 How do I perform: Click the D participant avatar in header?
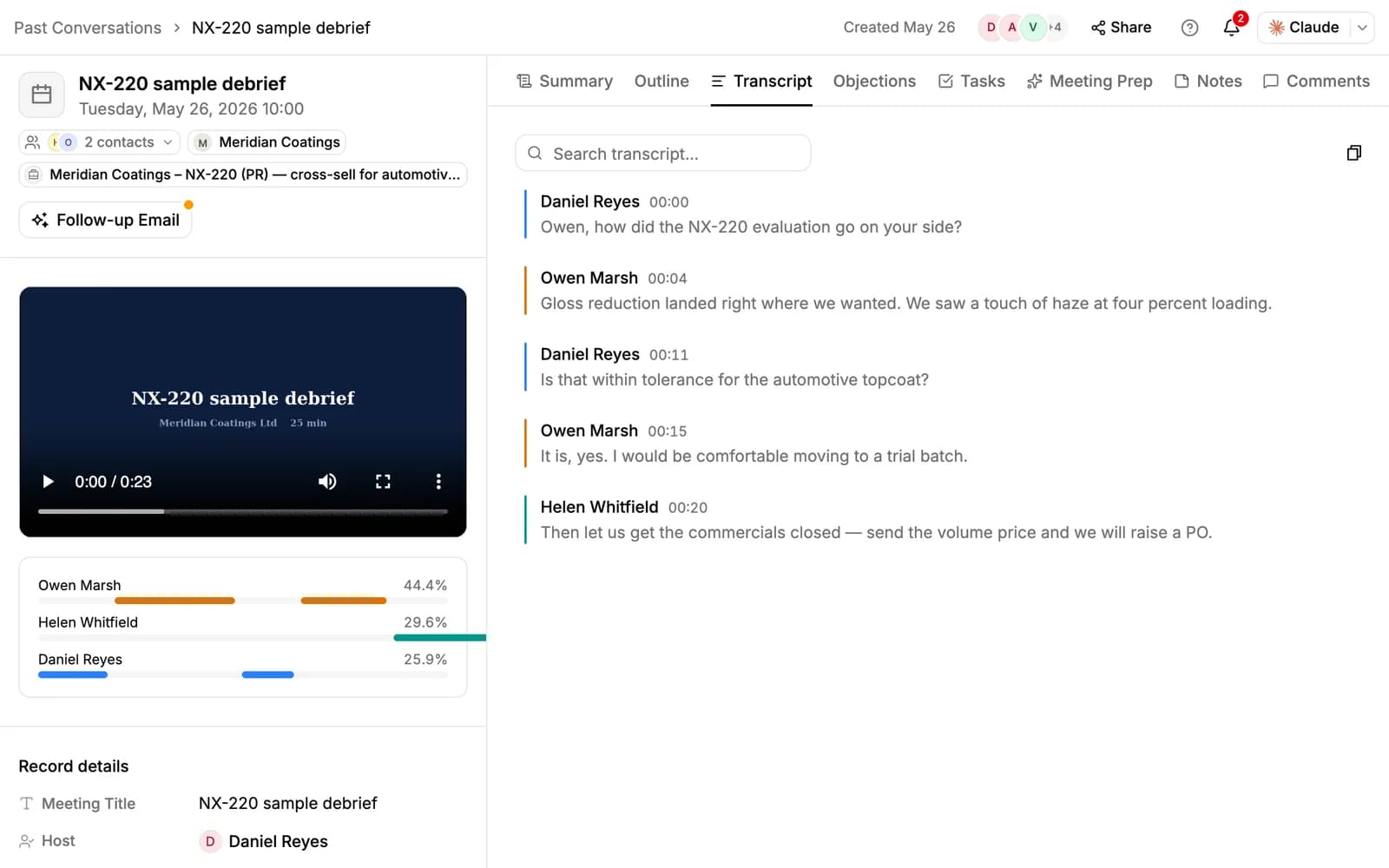tap(991, 28)
